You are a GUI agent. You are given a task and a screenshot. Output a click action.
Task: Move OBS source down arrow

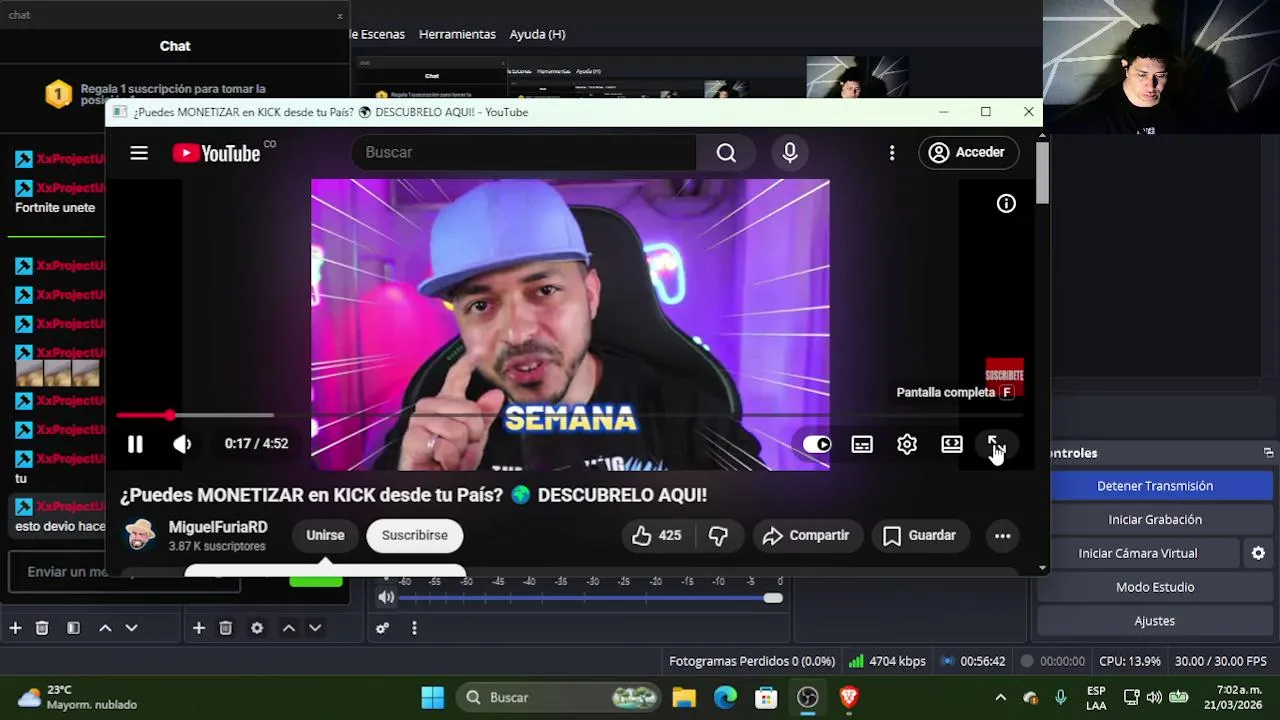coord(315,628)
